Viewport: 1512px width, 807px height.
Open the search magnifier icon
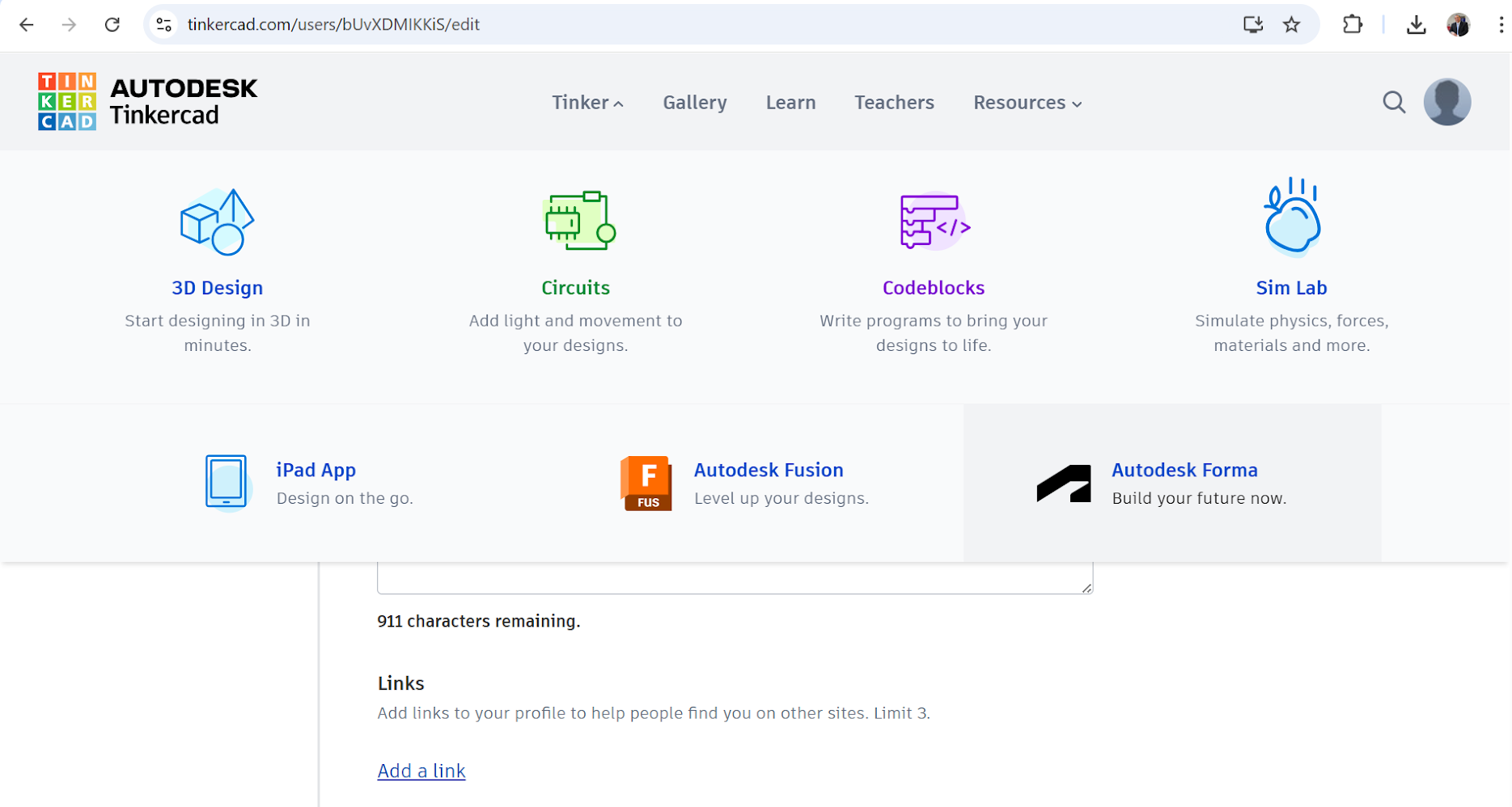(1393, 103)
